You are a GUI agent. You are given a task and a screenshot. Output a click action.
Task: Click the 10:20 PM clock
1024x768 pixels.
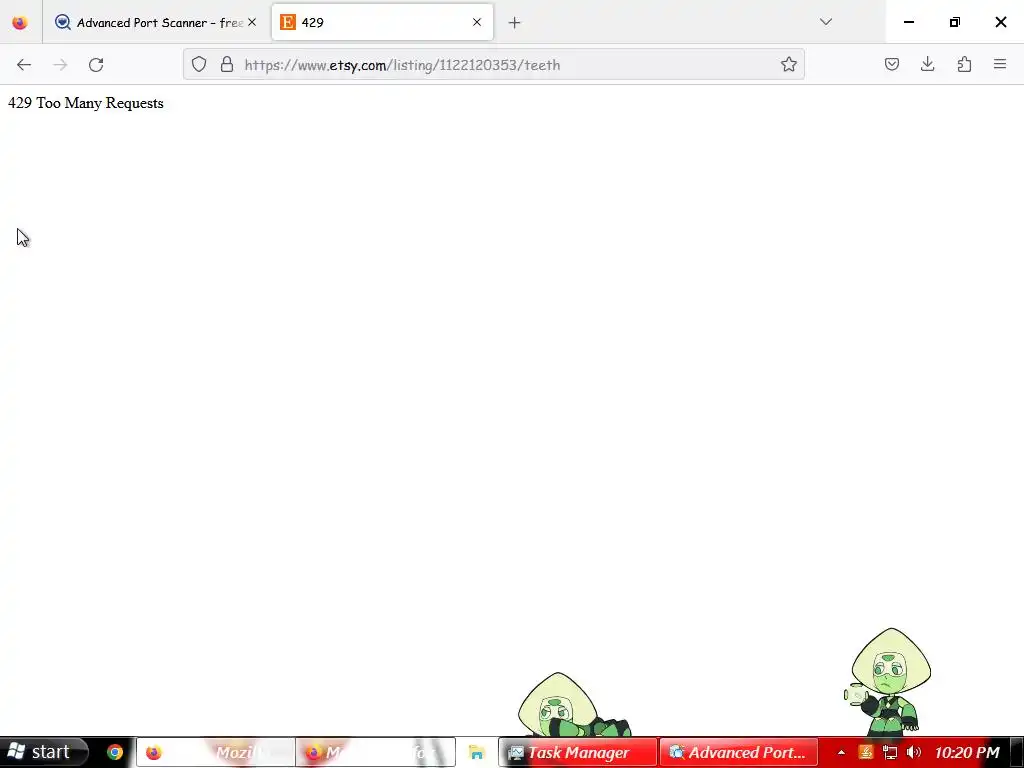(967, 753)
